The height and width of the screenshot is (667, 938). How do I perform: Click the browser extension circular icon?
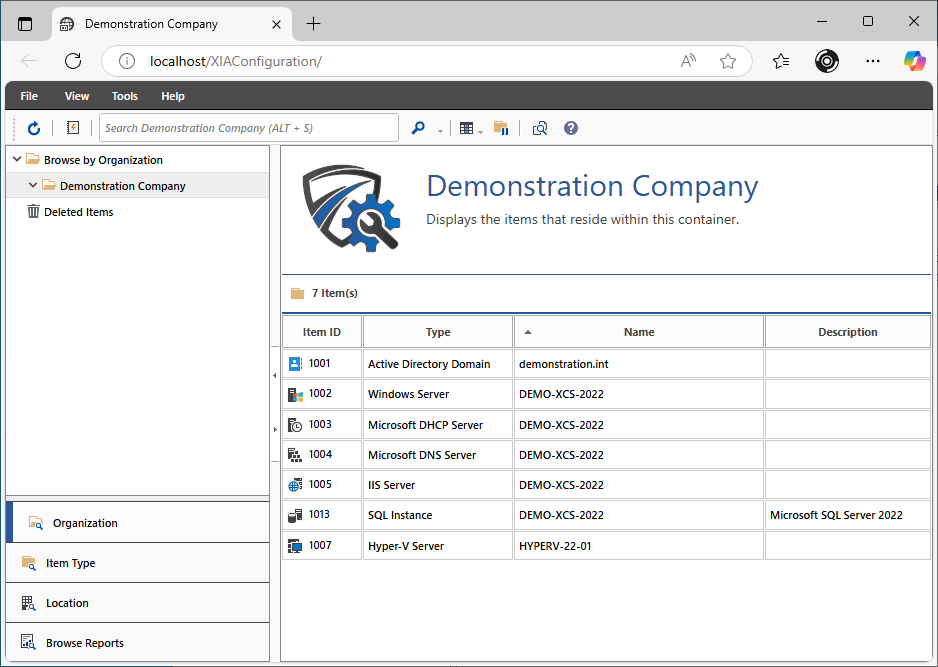(x=827, y=60)
